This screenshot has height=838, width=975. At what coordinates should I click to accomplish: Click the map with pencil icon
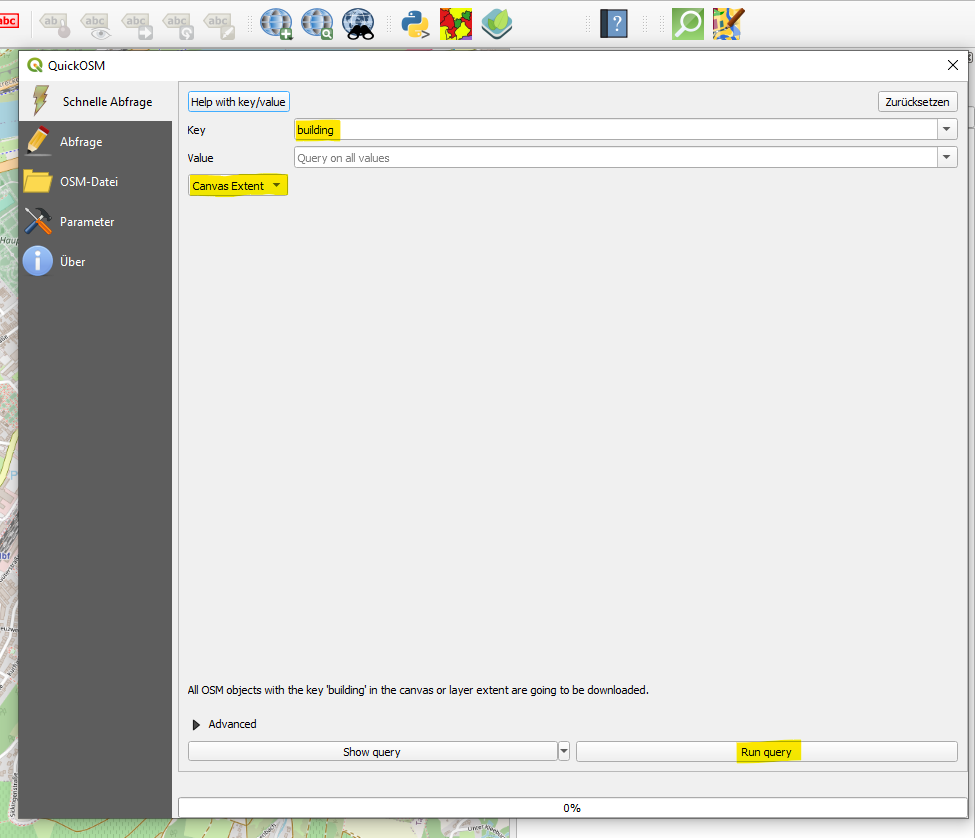(728, 24)
